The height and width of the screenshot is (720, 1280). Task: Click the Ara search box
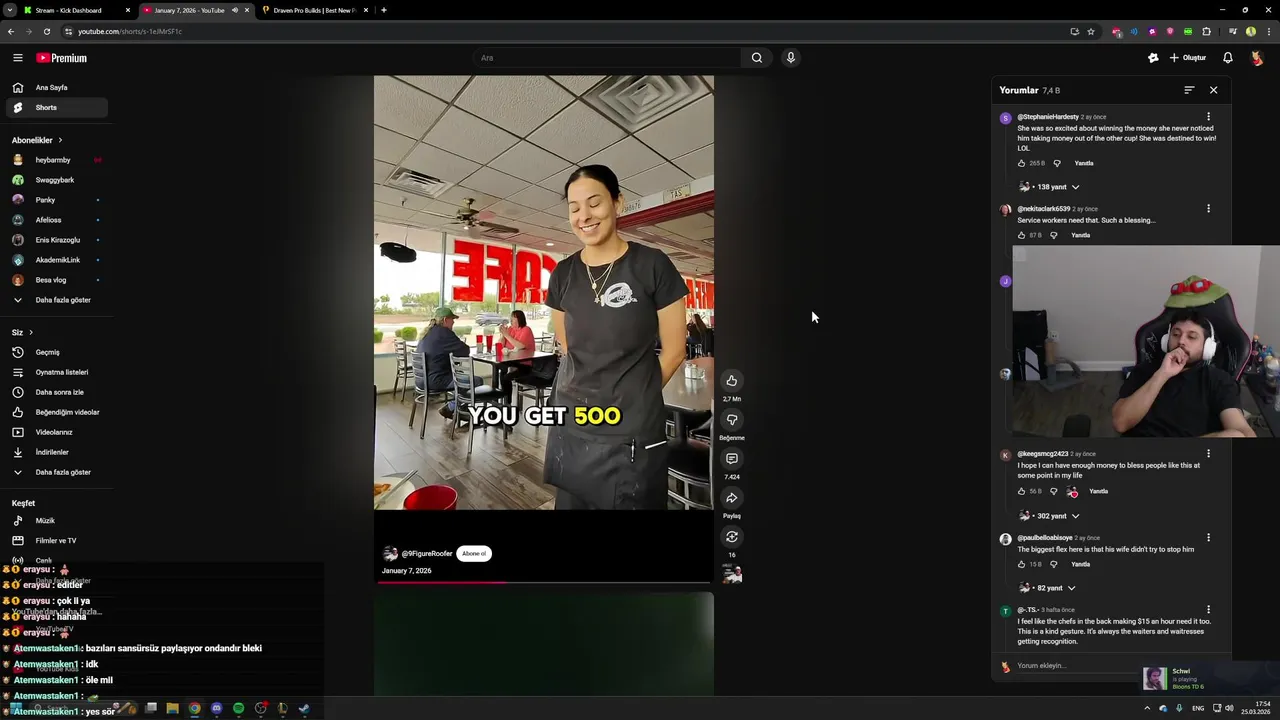coord(608,58)
